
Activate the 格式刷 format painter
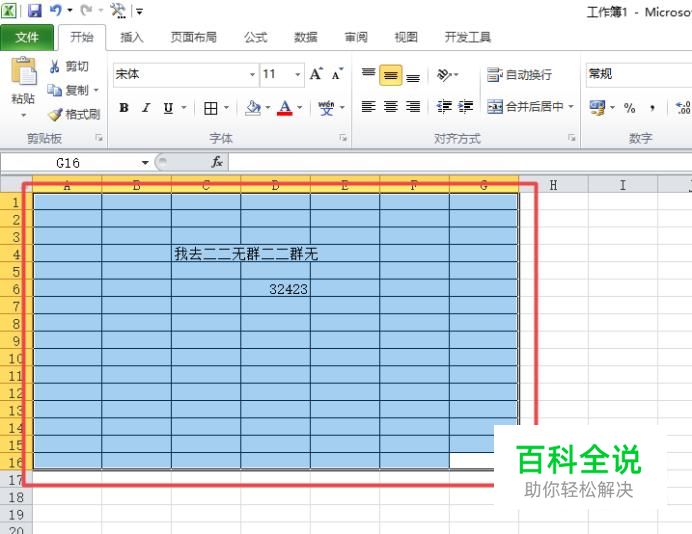point(74,115)
